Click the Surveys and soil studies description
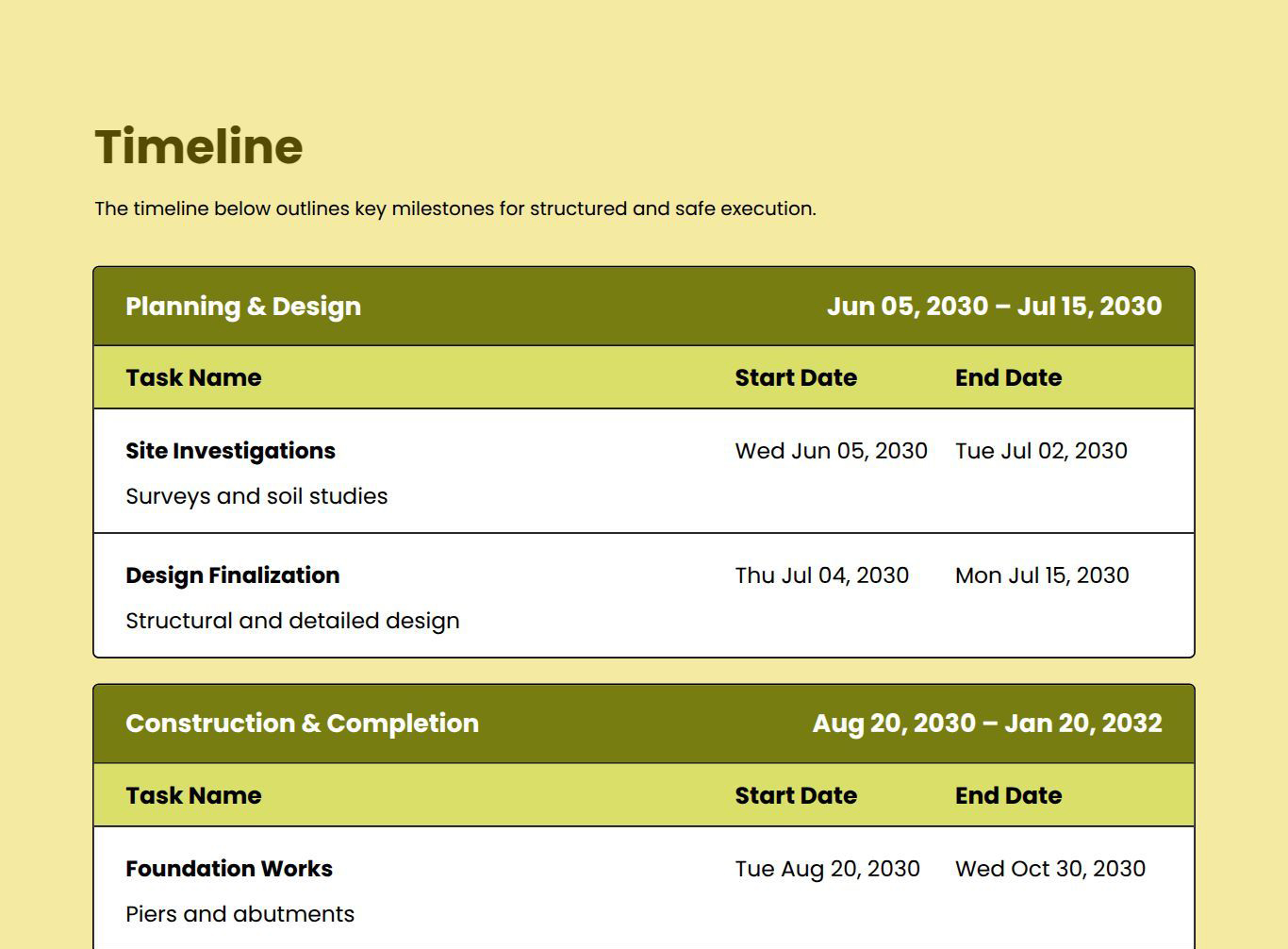Image resolution: width=1288 pixels, height=949 pixels. (256, 496)
